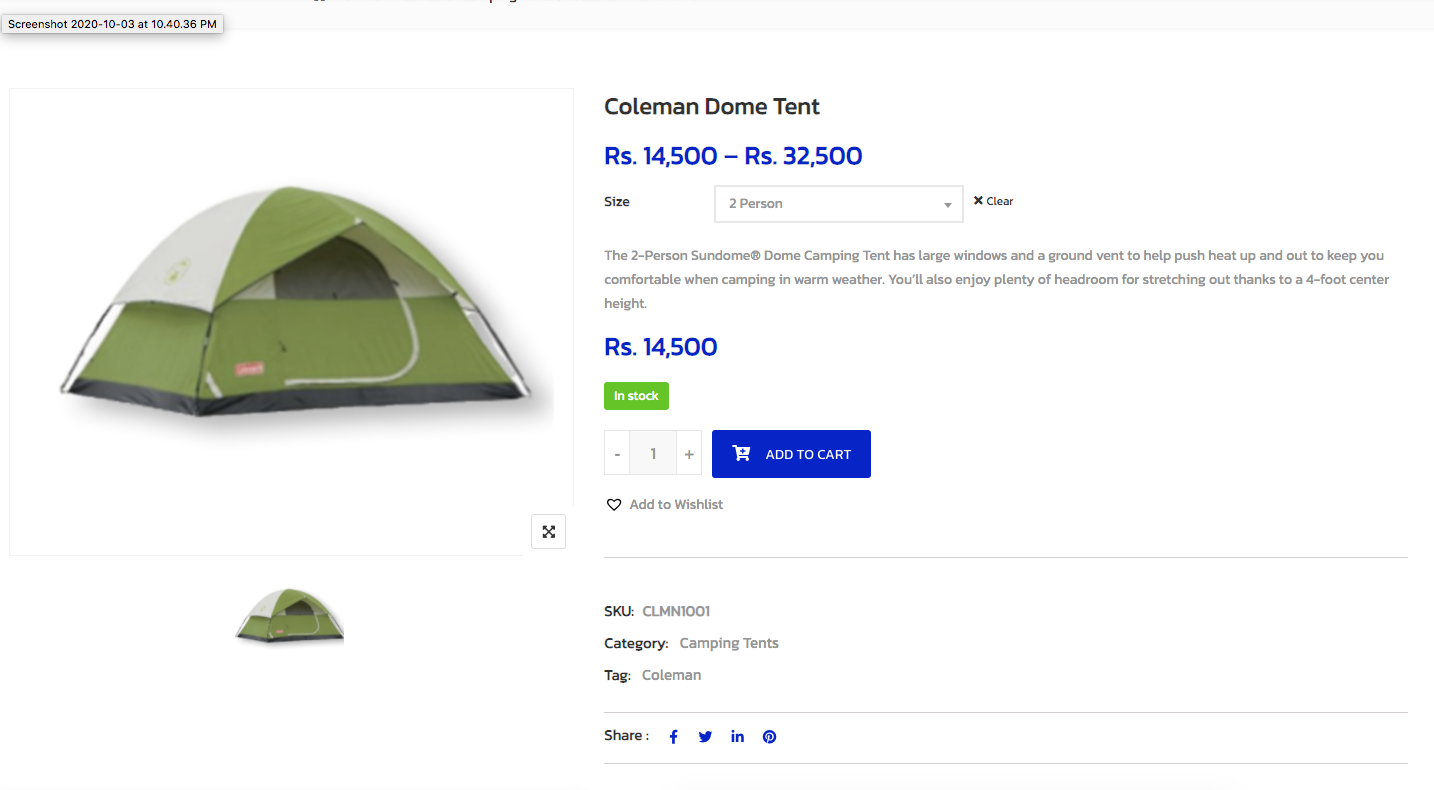The width and height of the screenshot is (1434, 790).
Task: Open the Camping Tents category link
Action: tap(729, 643)
